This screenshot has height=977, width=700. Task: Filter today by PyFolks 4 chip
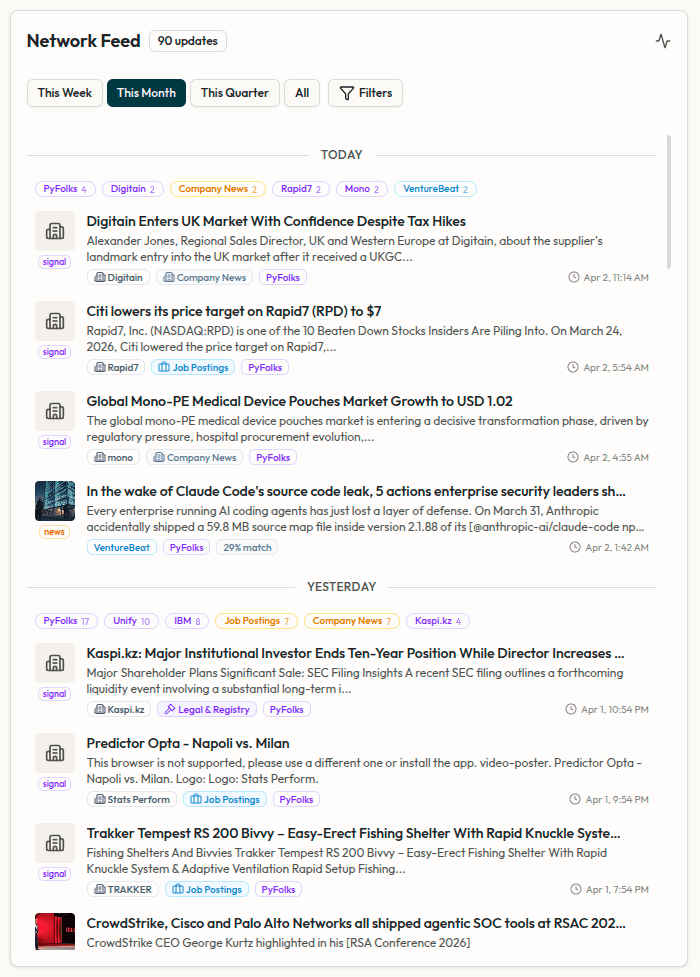point(65,189)
